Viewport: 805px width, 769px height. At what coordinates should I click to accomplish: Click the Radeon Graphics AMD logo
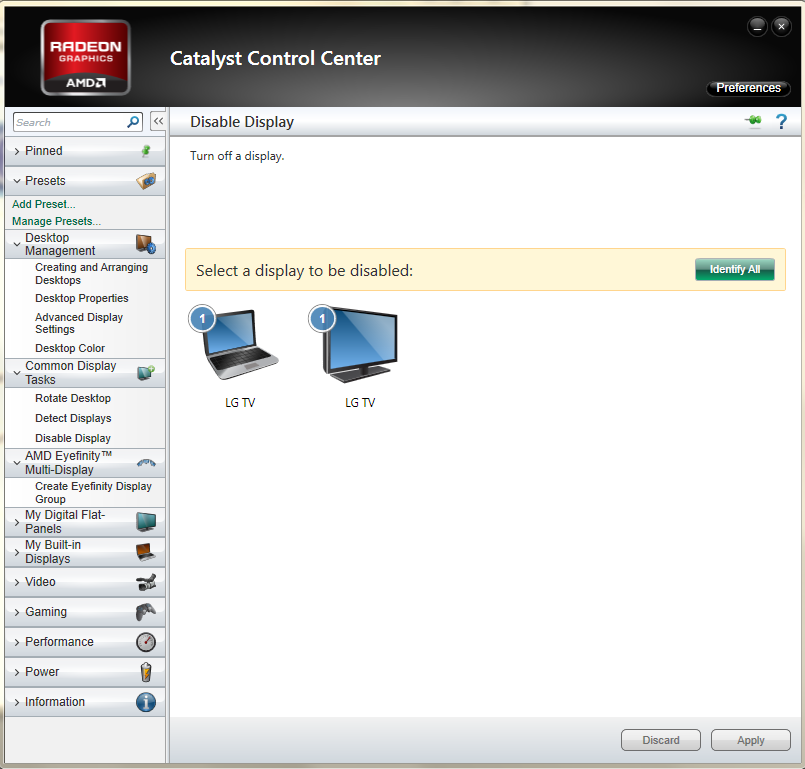[x=85, y=57]
